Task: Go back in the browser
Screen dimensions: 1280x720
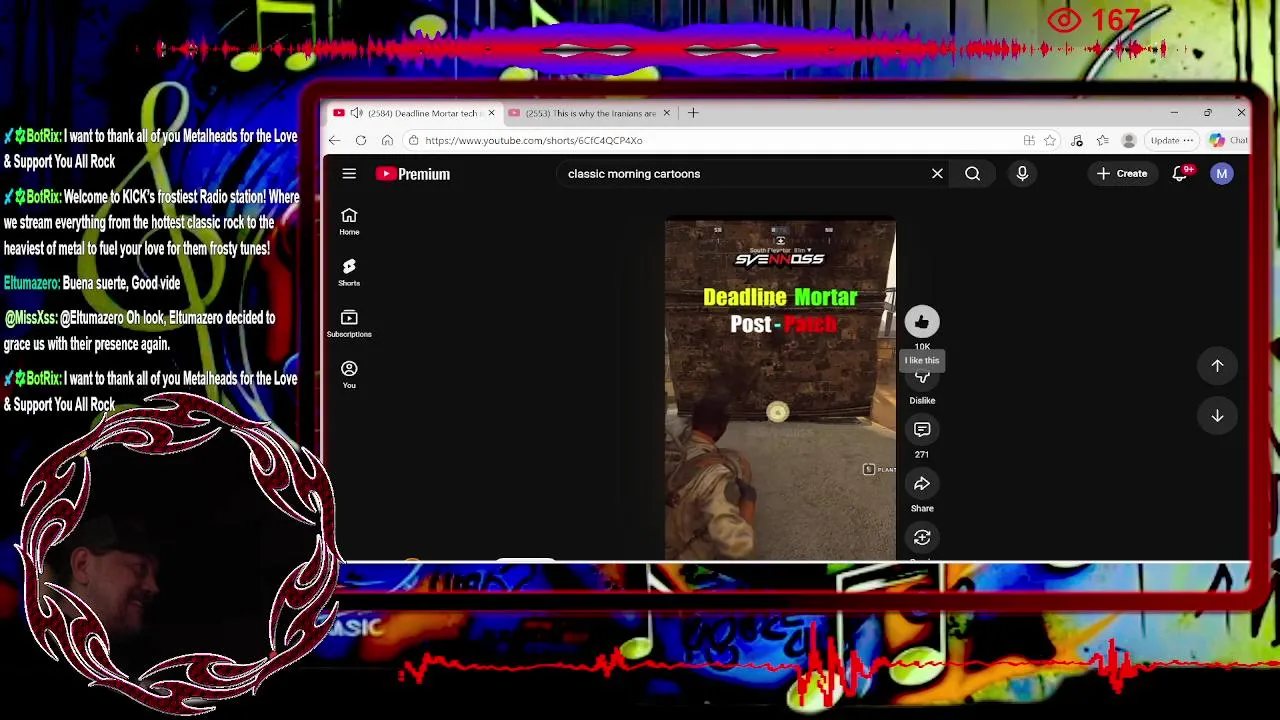Action: pos(334,141)
